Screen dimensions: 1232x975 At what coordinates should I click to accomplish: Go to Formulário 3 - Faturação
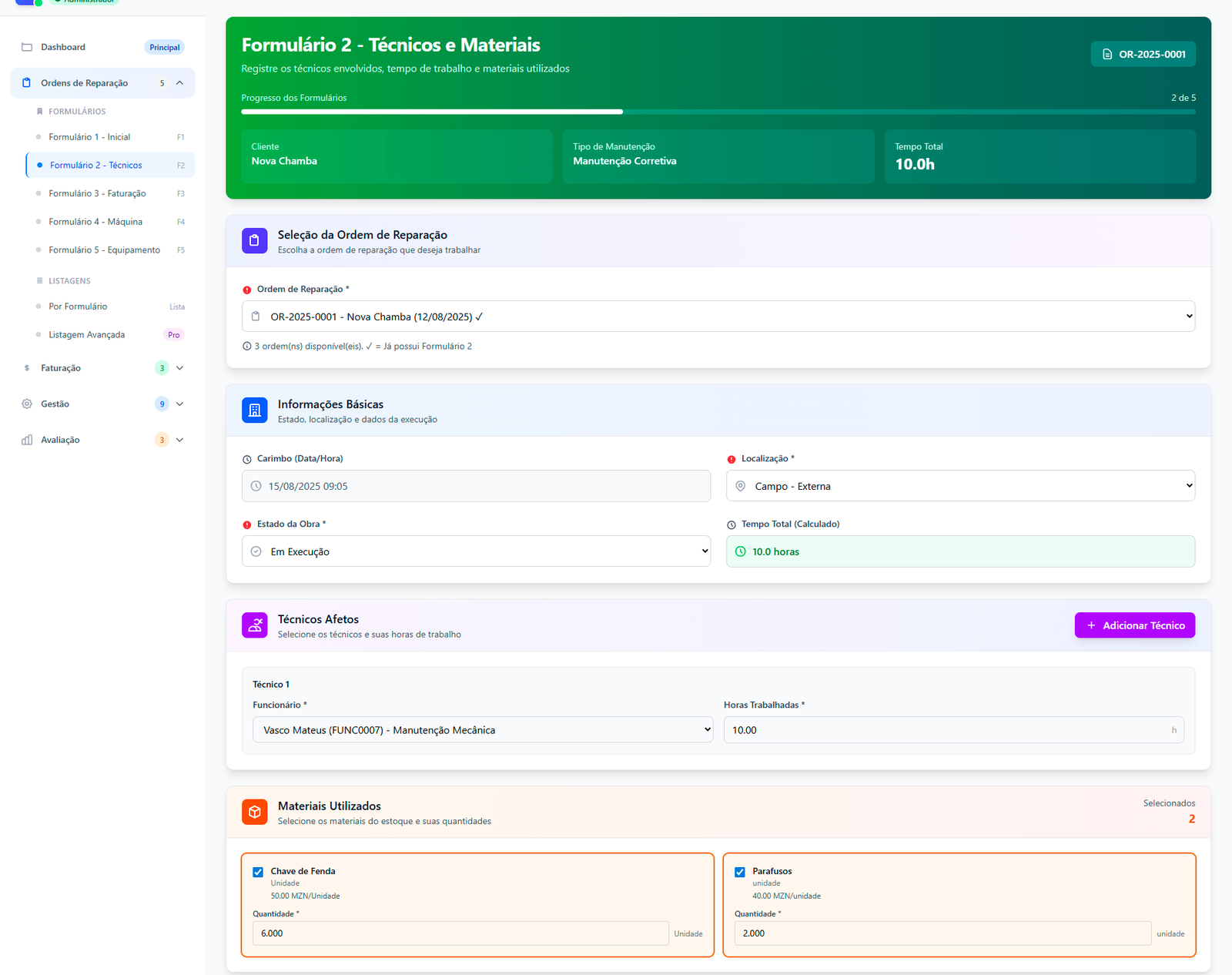(x=97, y=193)
